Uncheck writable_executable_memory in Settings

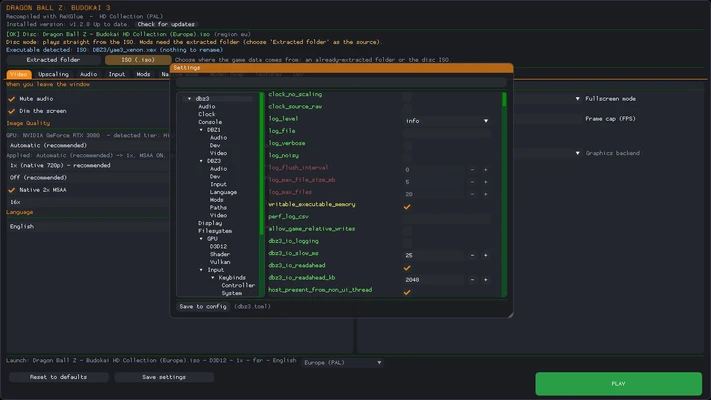(407, 207)
